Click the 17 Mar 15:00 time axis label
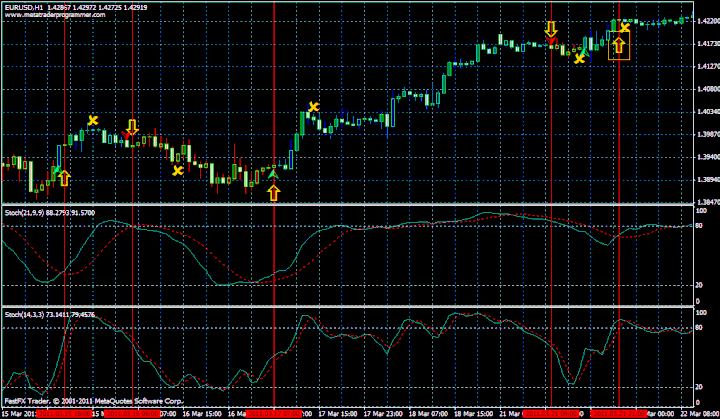Screen dimensions: 720x419 click(x=338, y=414)
